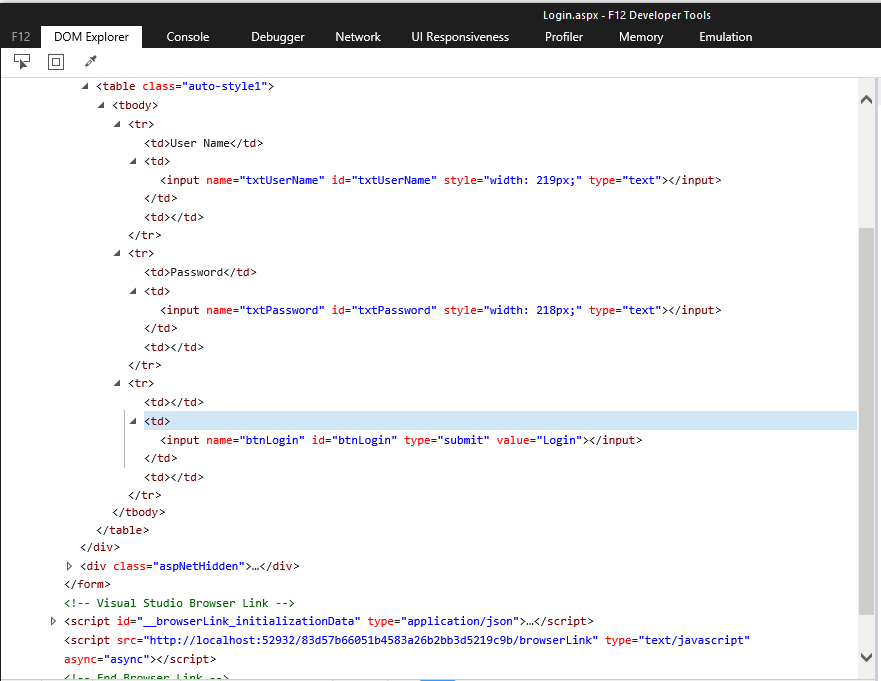Activate the Select element tool

[22, 62]
